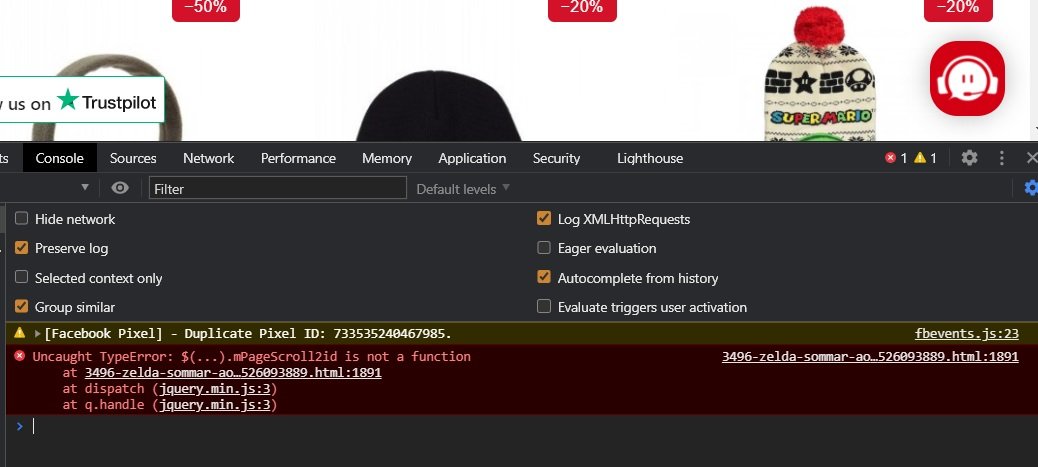Image resolution: width=1038 pixels, height=467 pixels.
Task: Expand the Facebook Pixel warning message
Action: (x=38, y=333)
